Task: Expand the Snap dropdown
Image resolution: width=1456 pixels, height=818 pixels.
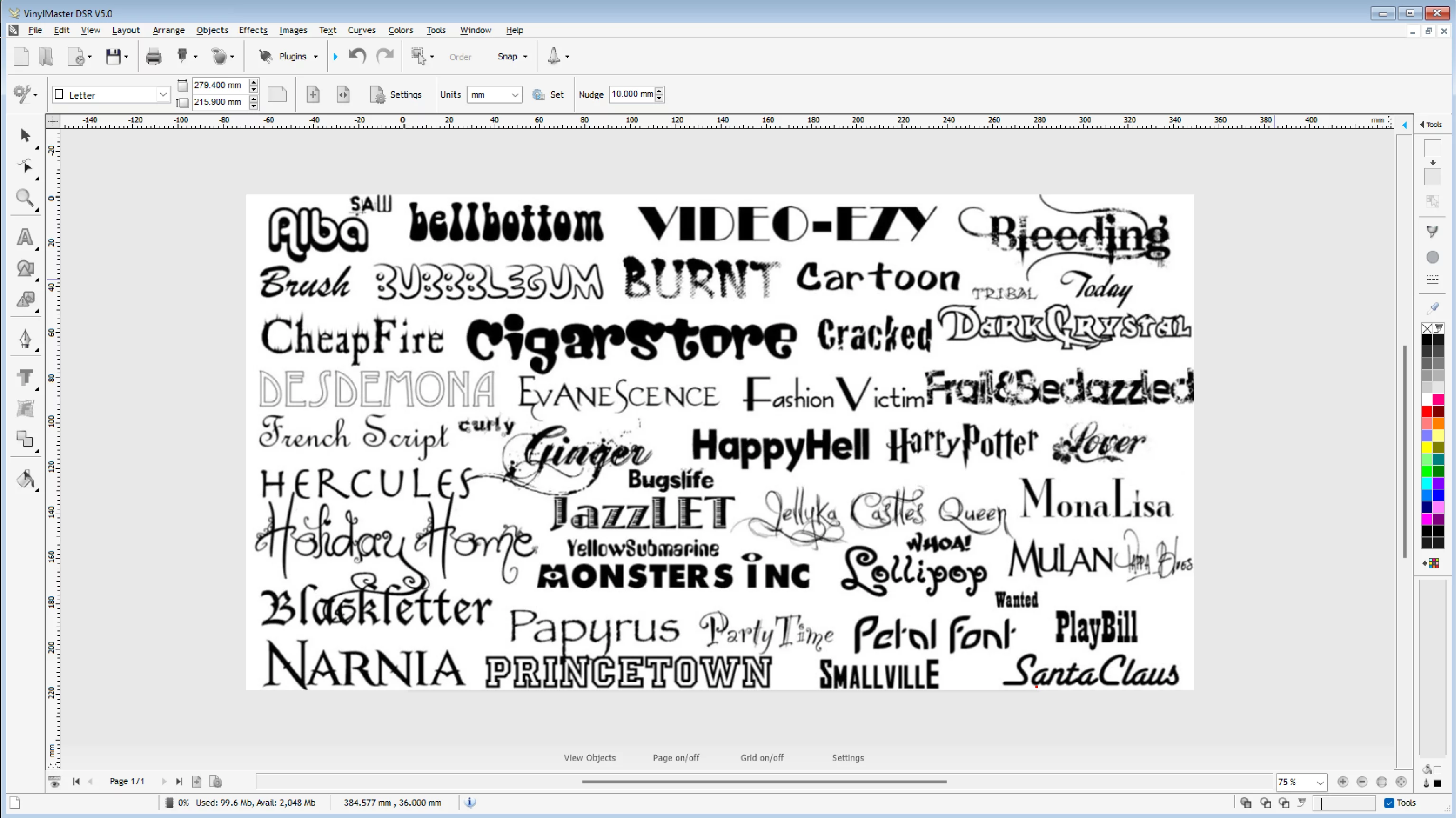Action: point(525,56)
